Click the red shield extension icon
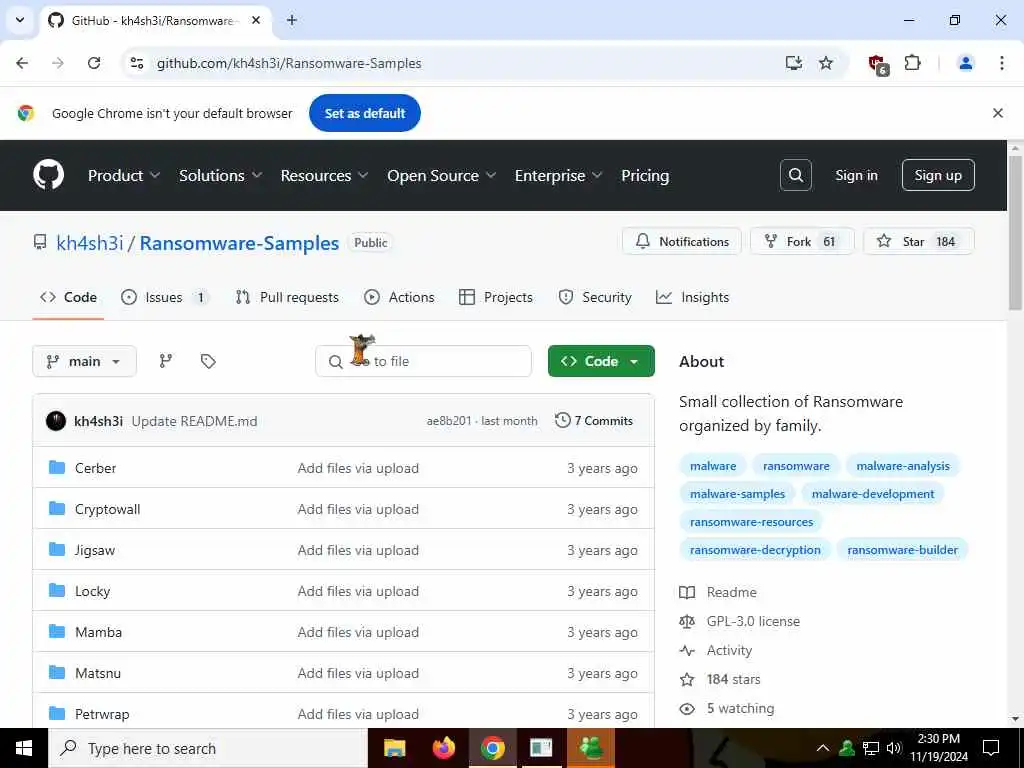 [x=878, y=64]
